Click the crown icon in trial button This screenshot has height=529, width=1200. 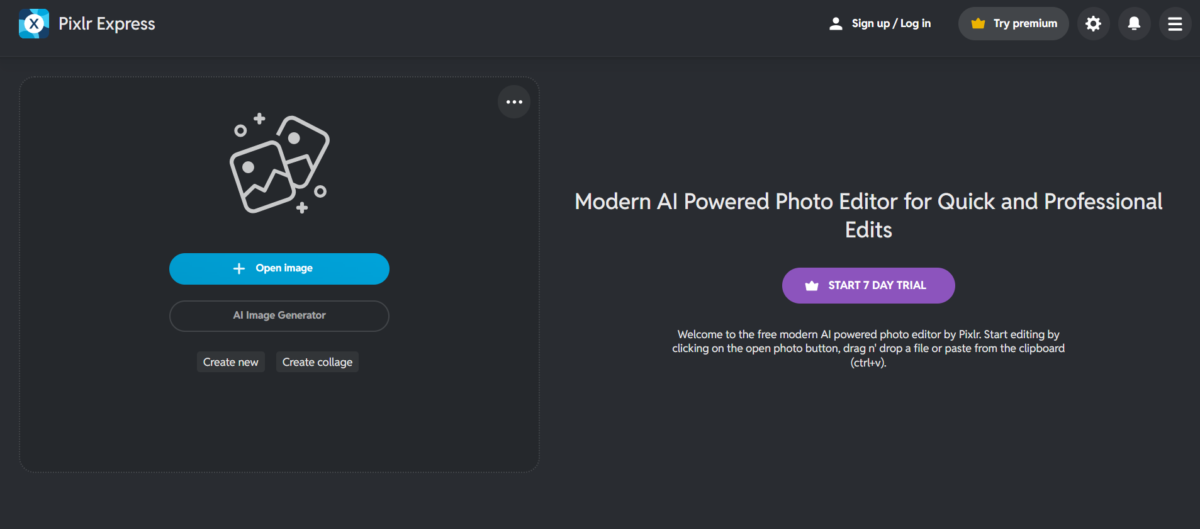click(x=812, y=286)
